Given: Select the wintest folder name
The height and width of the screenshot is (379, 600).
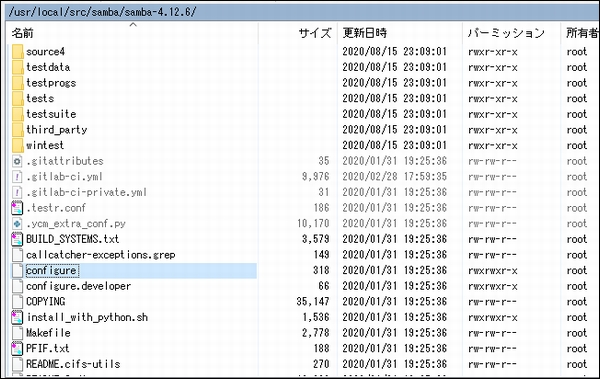Looking at the screenshot, I should click(45, 145).
